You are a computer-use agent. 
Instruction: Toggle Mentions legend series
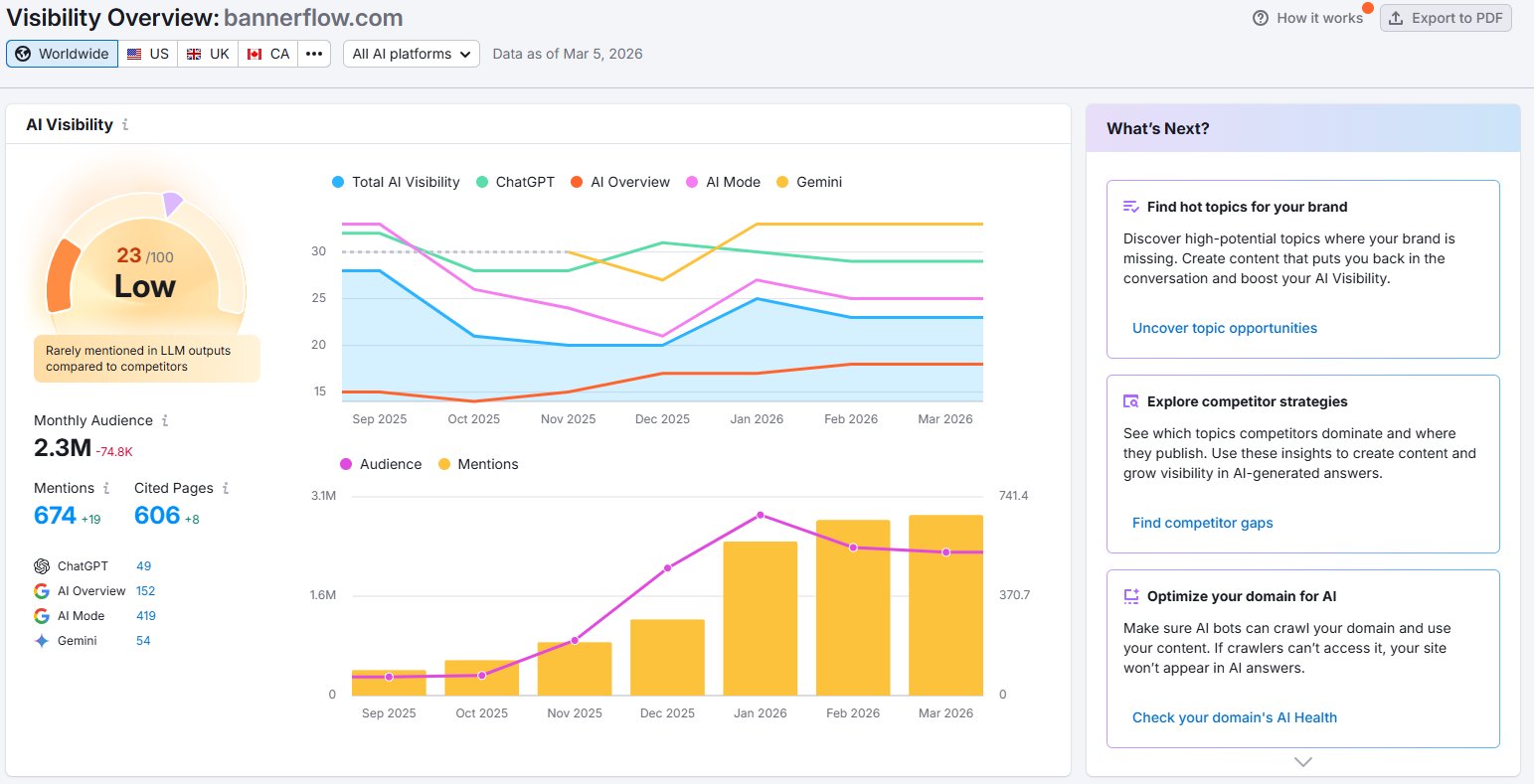478,464
